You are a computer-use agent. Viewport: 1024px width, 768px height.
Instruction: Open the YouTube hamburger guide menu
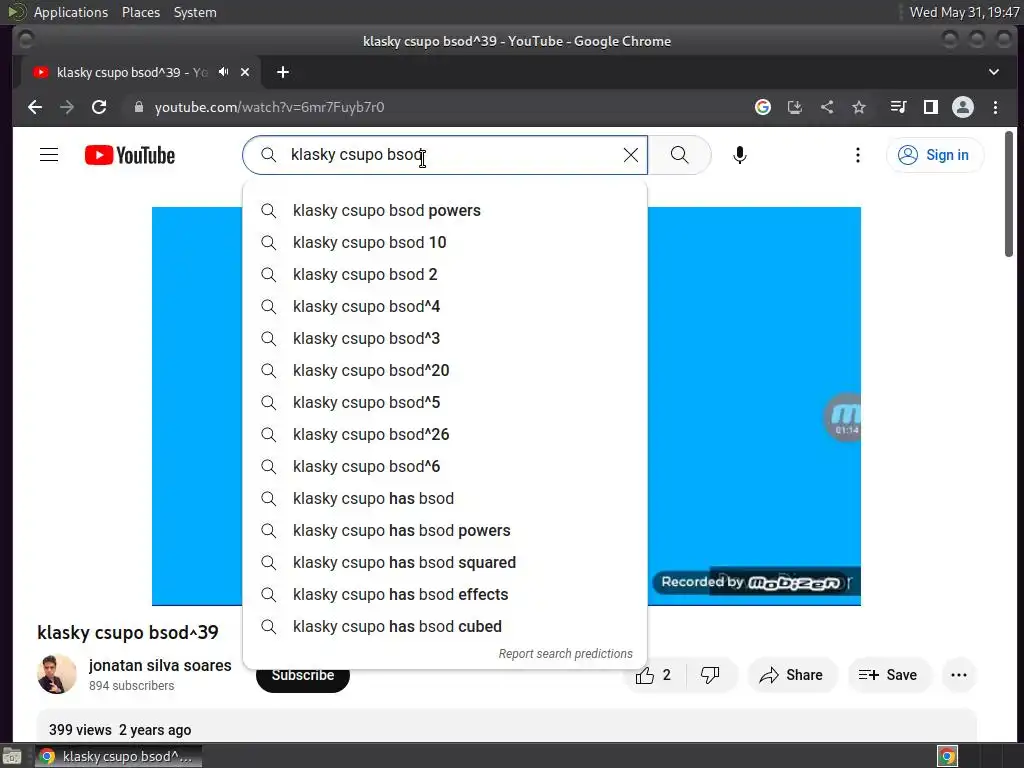[49, 155]
